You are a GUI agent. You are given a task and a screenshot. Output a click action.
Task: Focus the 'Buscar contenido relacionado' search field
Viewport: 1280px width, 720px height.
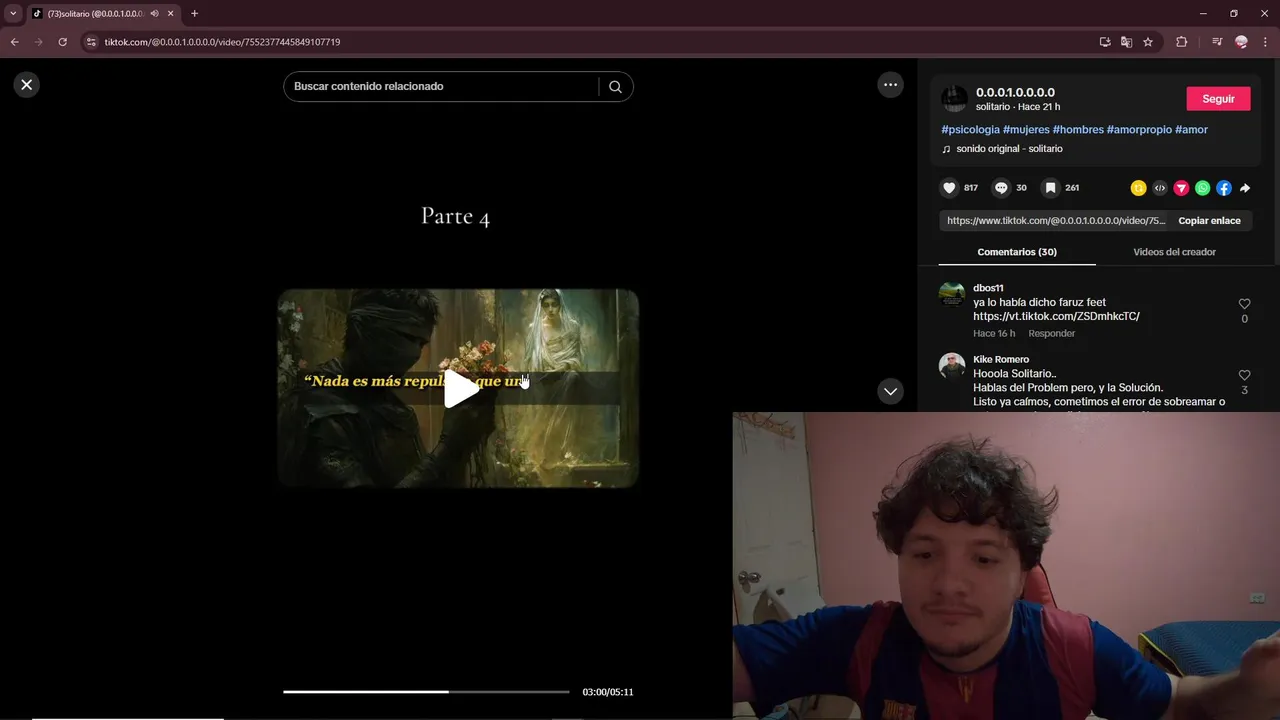tap(441, 86)
